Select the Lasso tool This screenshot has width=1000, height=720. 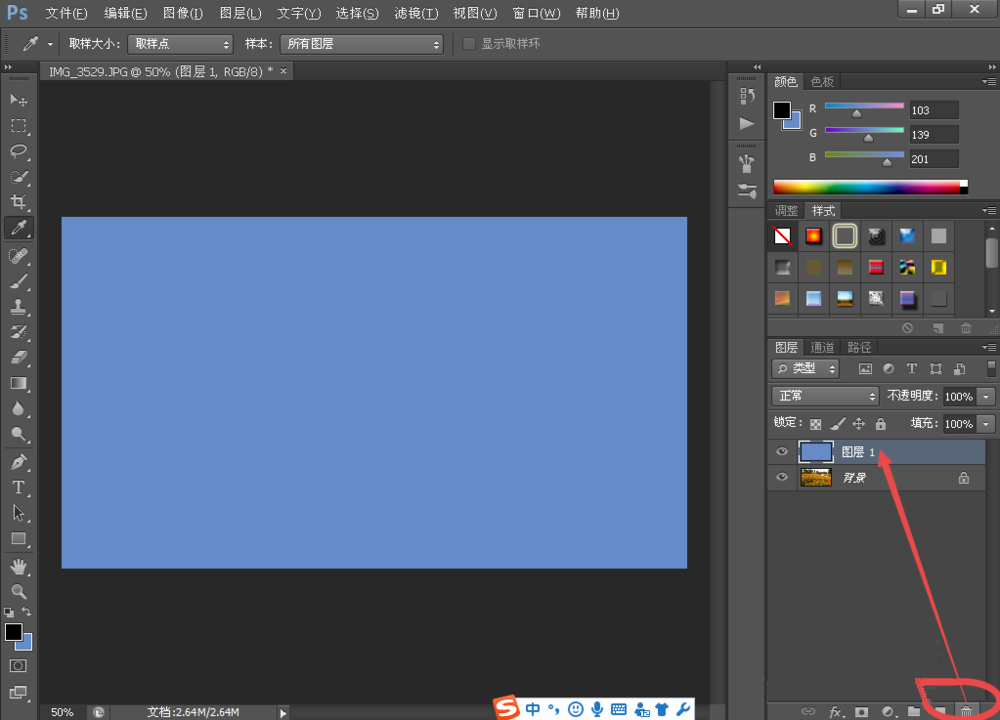pos(18,151)
